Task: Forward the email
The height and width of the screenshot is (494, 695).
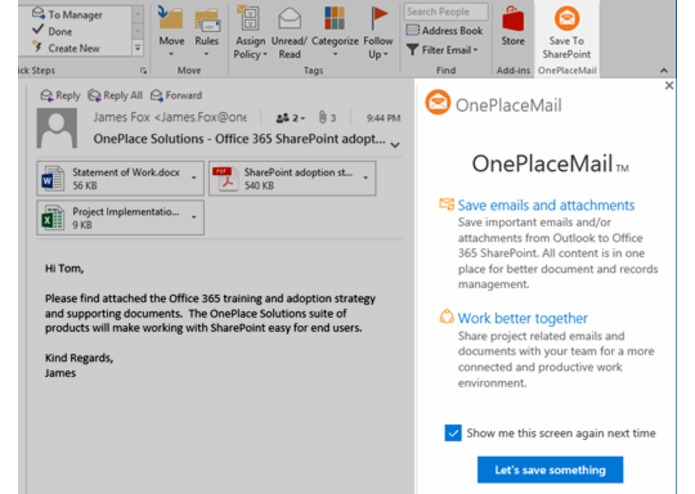Action: (x=176, y=95)
